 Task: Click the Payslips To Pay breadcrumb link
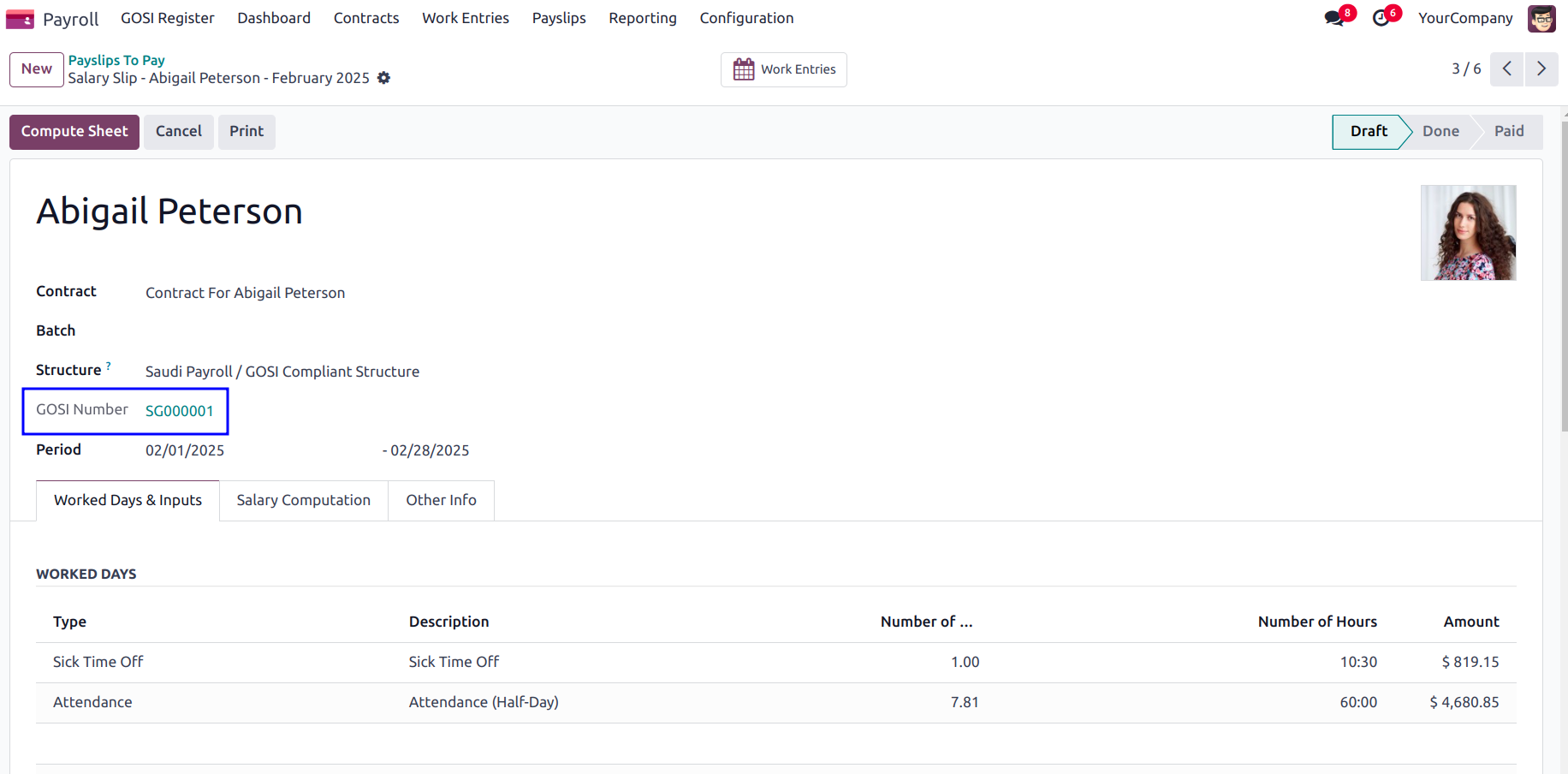116,60
